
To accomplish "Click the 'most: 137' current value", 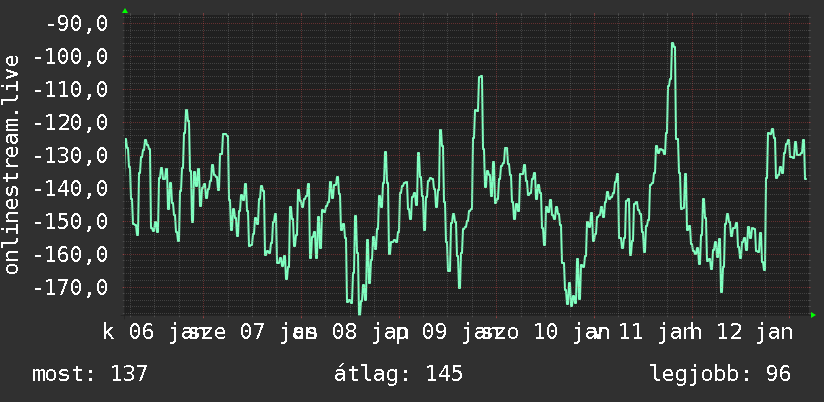I will pos(90,374).
